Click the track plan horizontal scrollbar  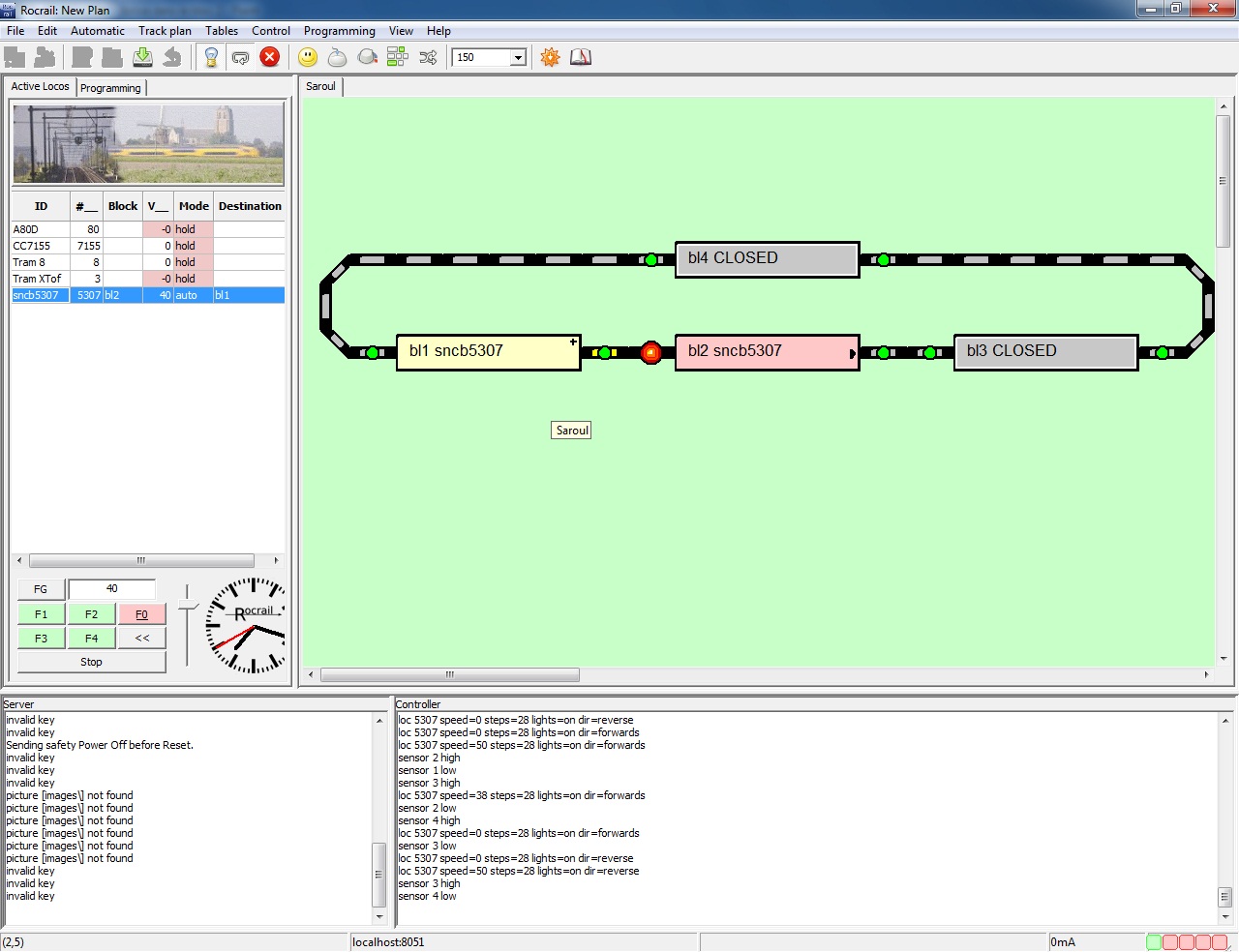450,674
